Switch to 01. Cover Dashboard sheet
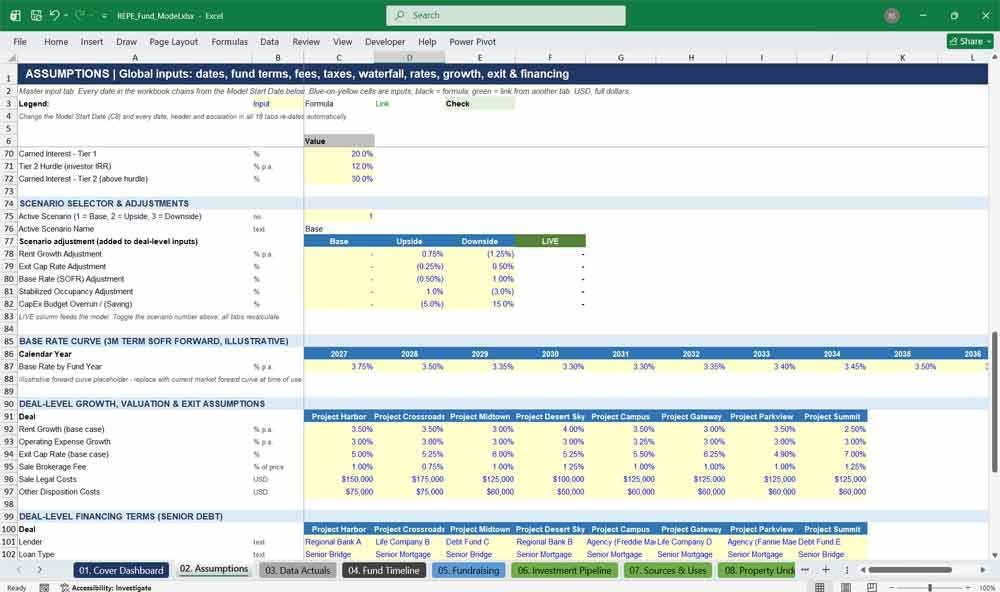The width and height of the screenshot is (1000, 592). point(121,570)
